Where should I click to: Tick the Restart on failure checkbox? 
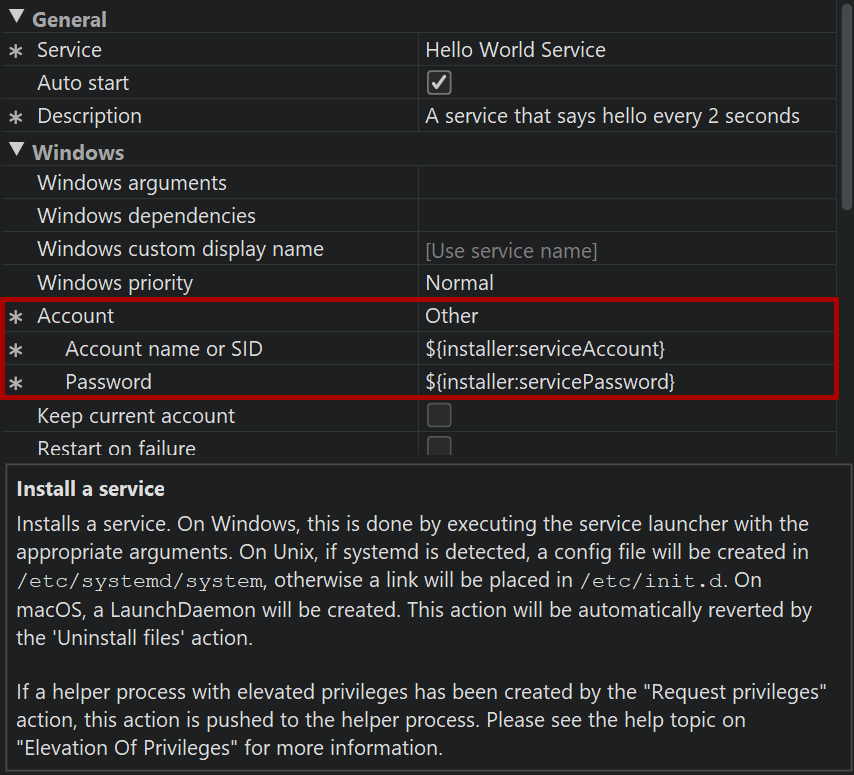click(x=439, y=447)
